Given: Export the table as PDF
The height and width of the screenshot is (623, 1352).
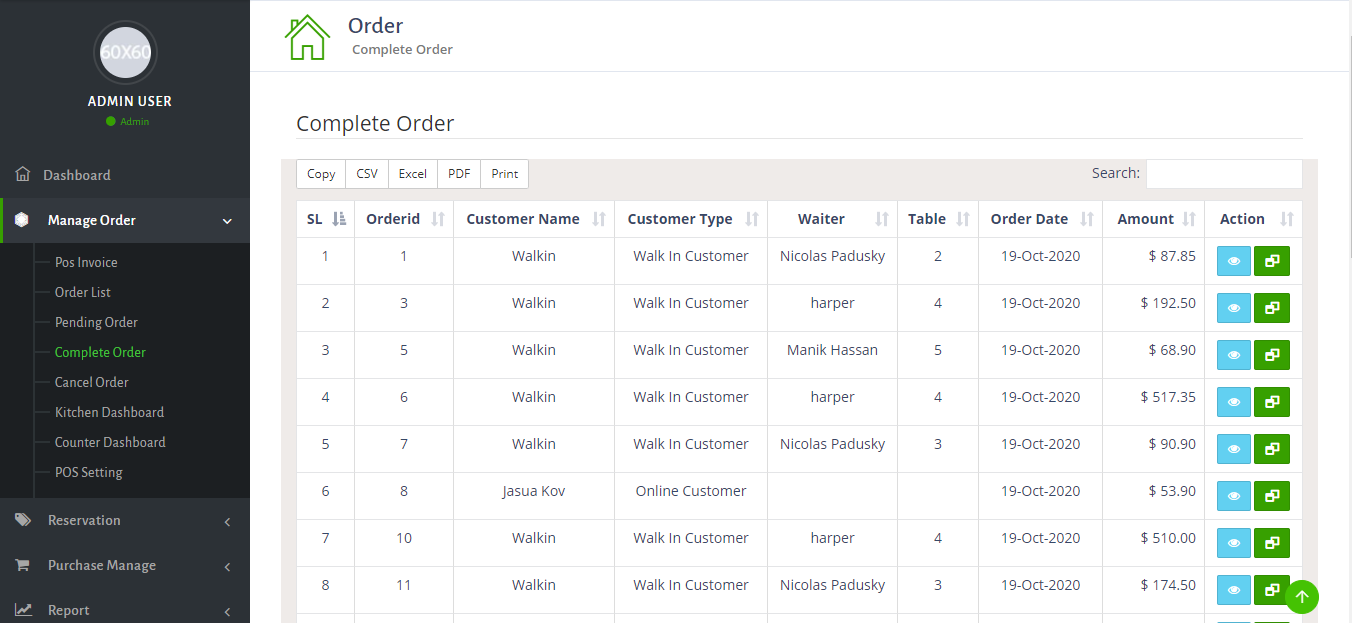Looking at the screenshot, I should (x=459, y=174).
